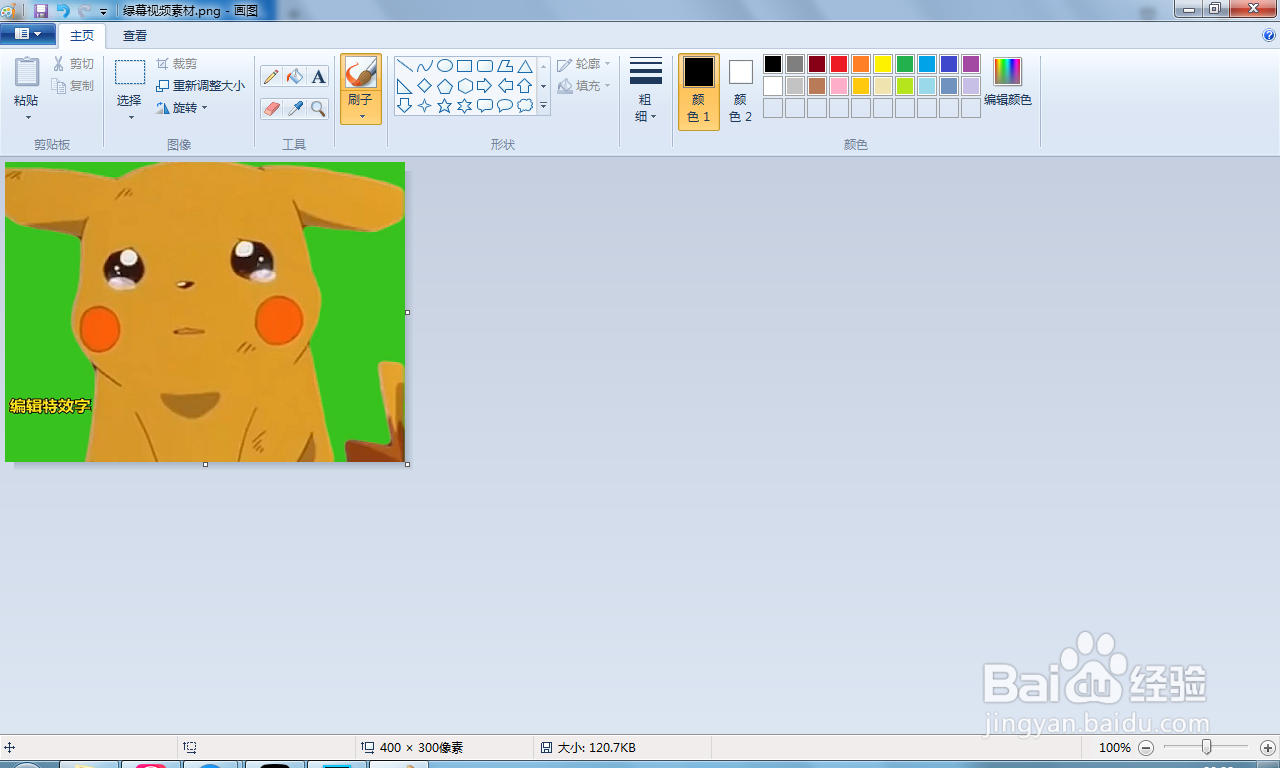
Task: Open Edit colors (编辑颜色)
Action: point(1008,82)
